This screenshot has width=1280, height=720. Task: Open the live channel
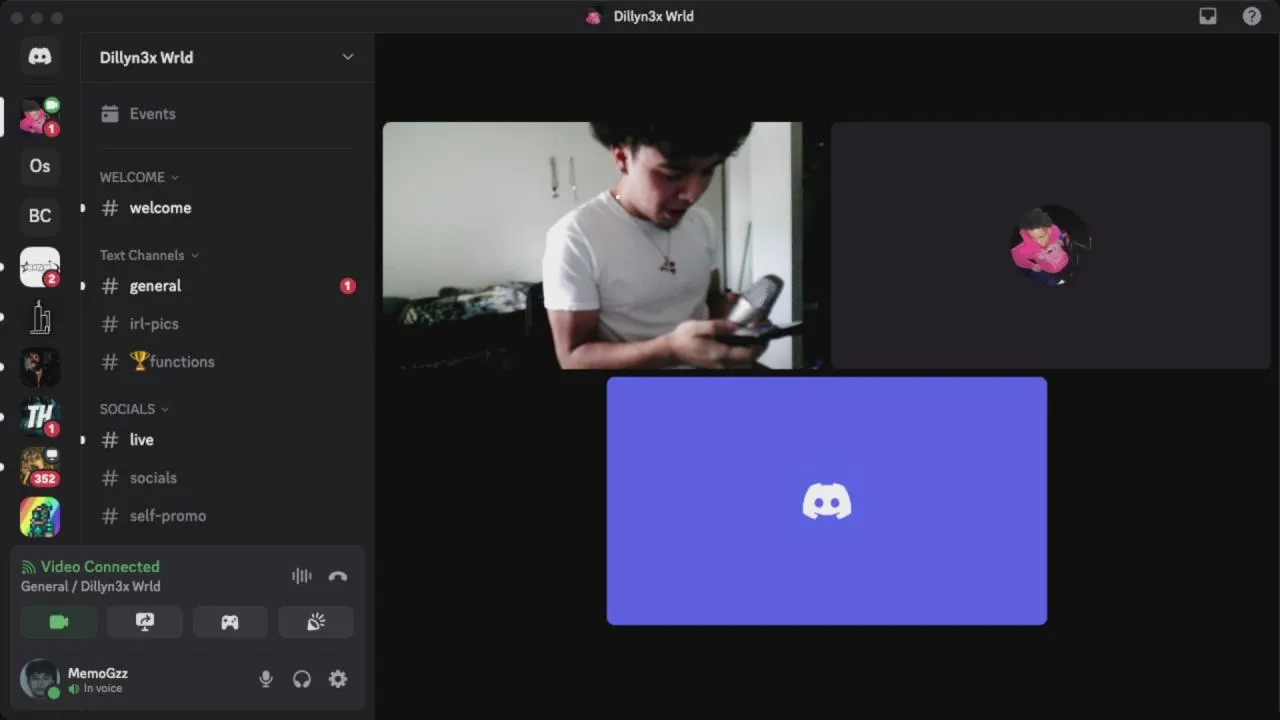coord(227,440)
